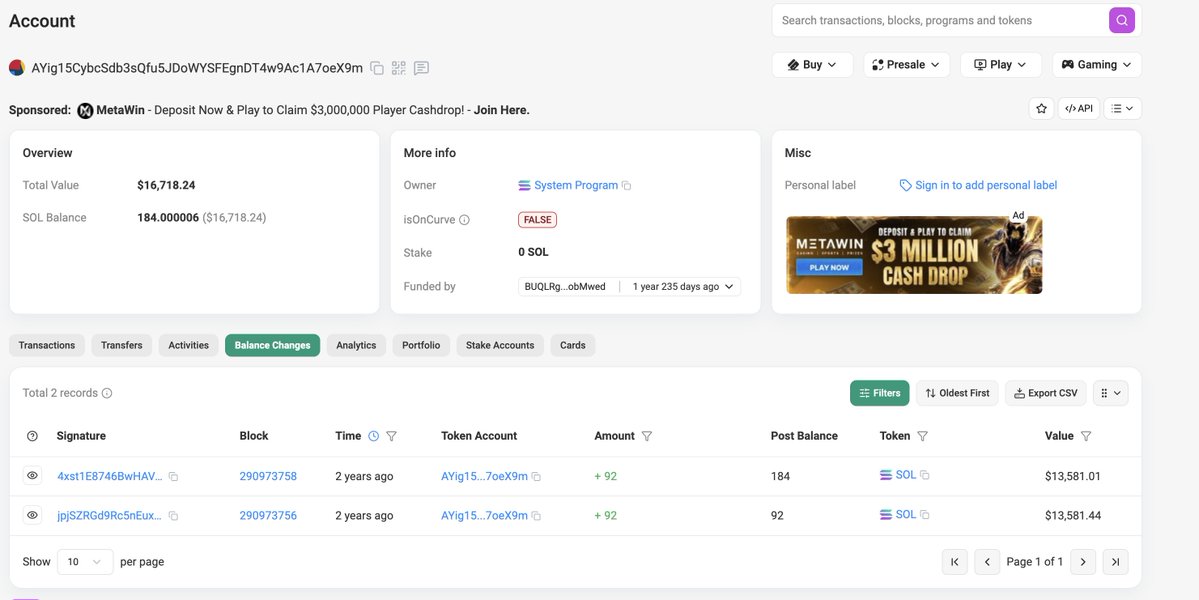Viewport: 1199px width, 600px height.
Task: Open rows per page dropdown showing 10
Action: point(85,562)
